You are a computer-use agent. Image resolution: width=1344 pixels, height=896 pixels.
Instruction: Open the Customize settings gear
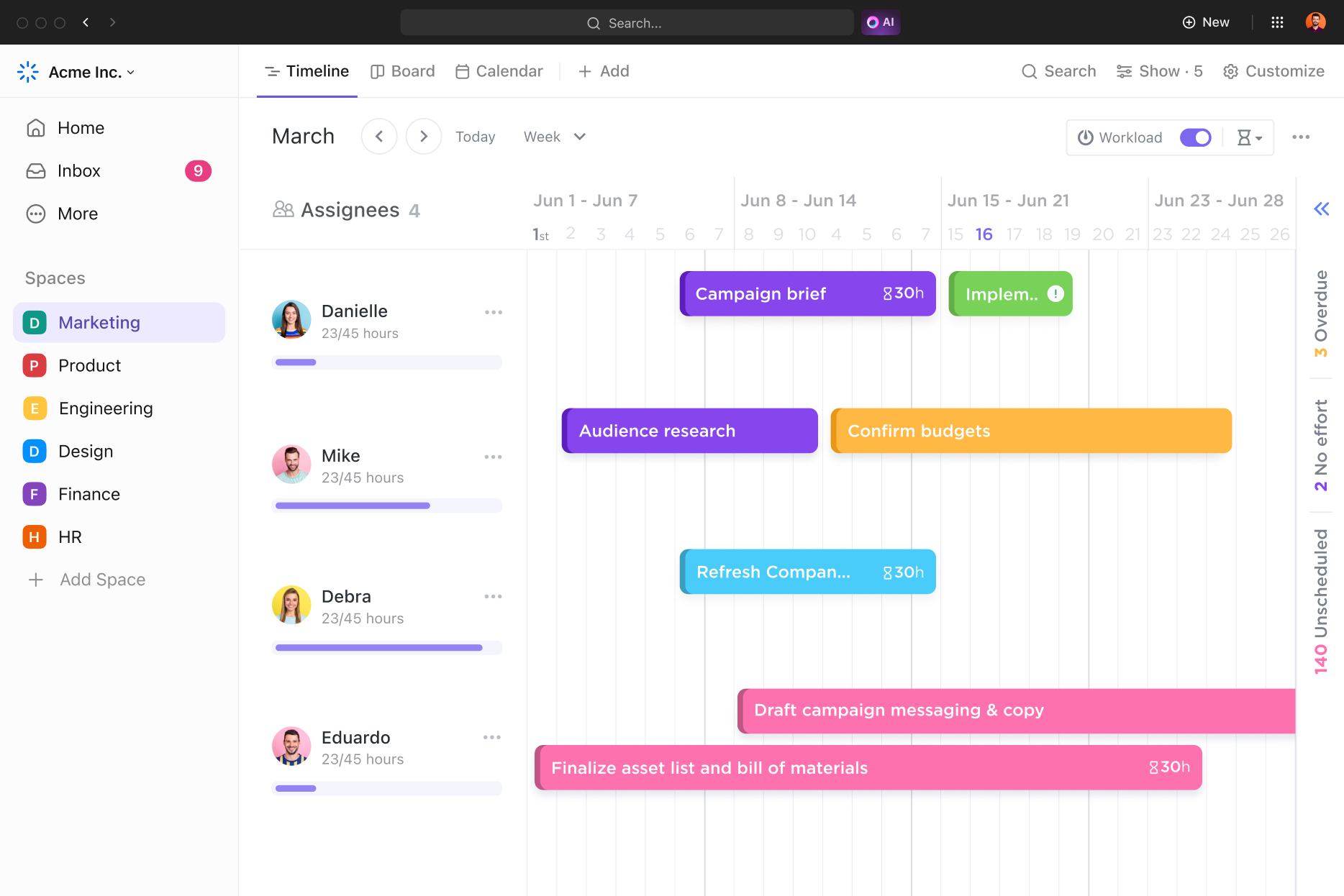point(1230,71)
